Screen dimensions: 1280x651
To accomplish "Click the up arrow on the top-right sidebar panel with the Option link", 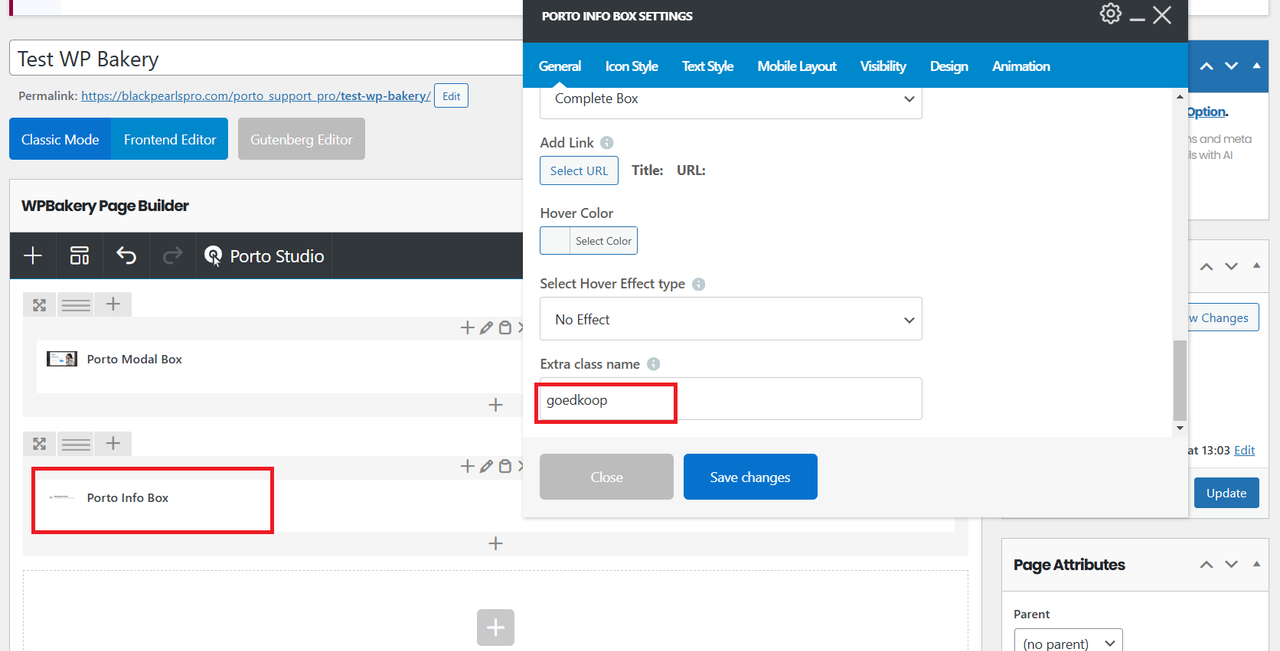I will 1207,66.
